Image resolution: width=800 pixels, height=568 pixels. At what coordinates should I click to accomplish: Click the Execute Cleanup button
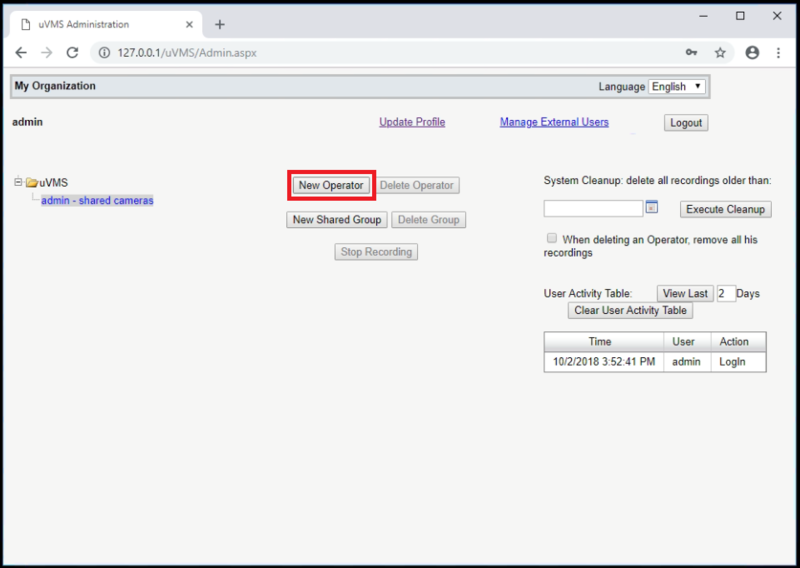(726, 209)
